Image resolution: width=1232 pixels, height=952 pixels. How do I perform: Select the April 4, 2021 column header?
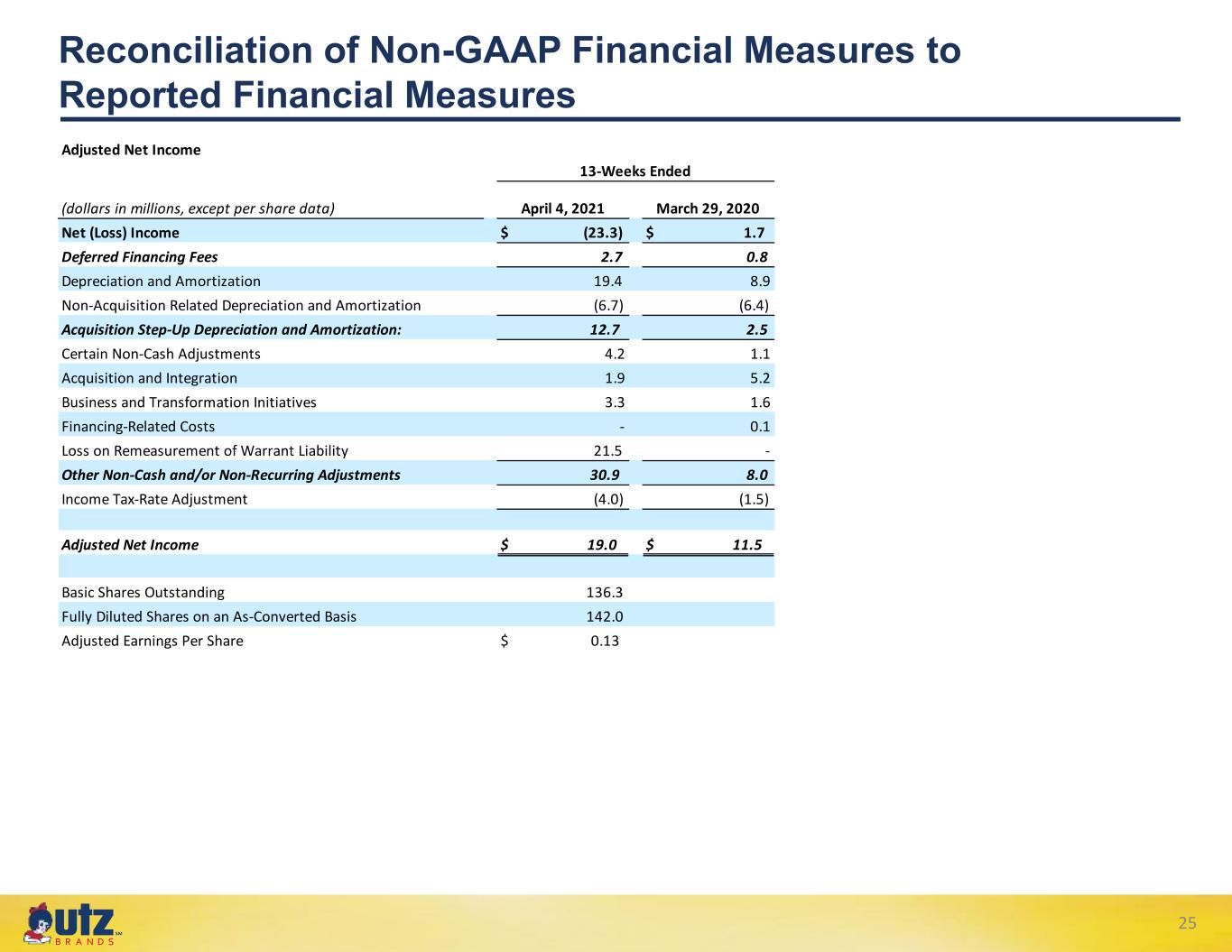pyautogui.click(x=563, y=208)
